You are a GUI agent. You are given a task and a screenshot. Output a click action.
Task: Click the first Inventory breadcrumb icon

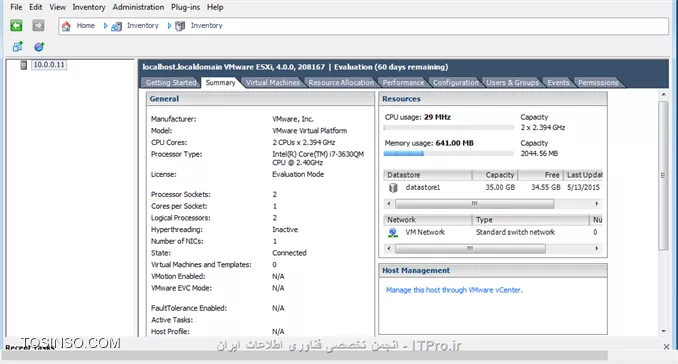[116, 26]
